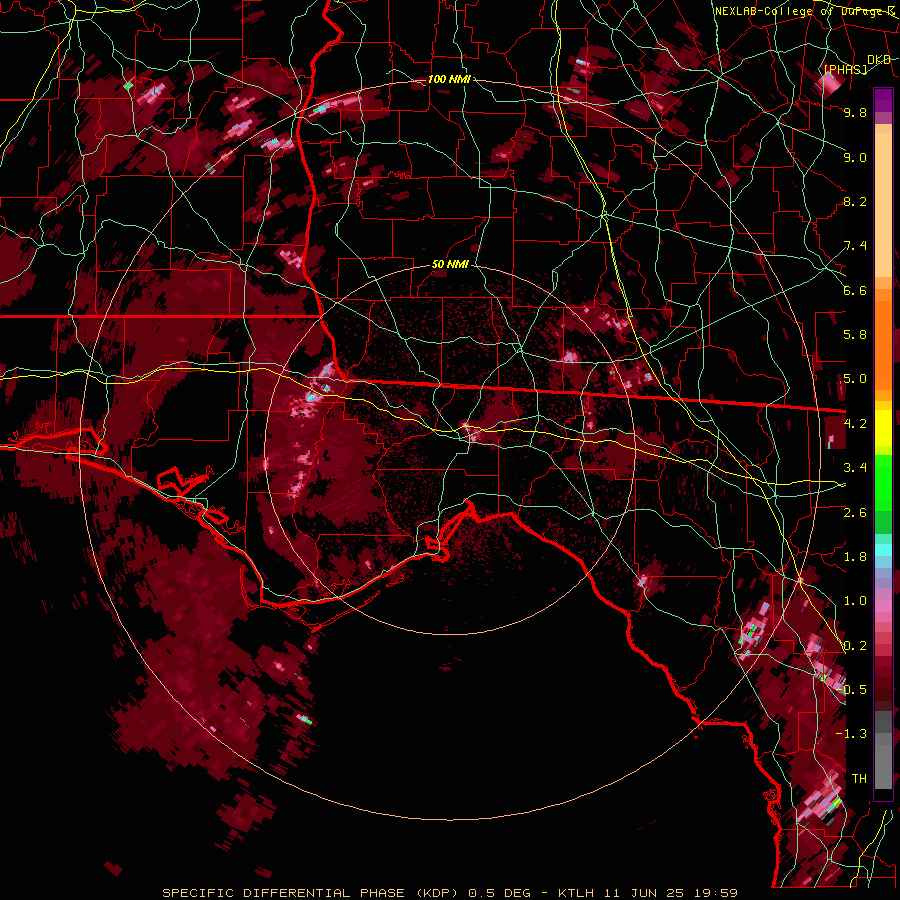The width and height of the screenshot is (900, 900).
Task: Click the '7.4' scale value
Action: coord(855,246)
